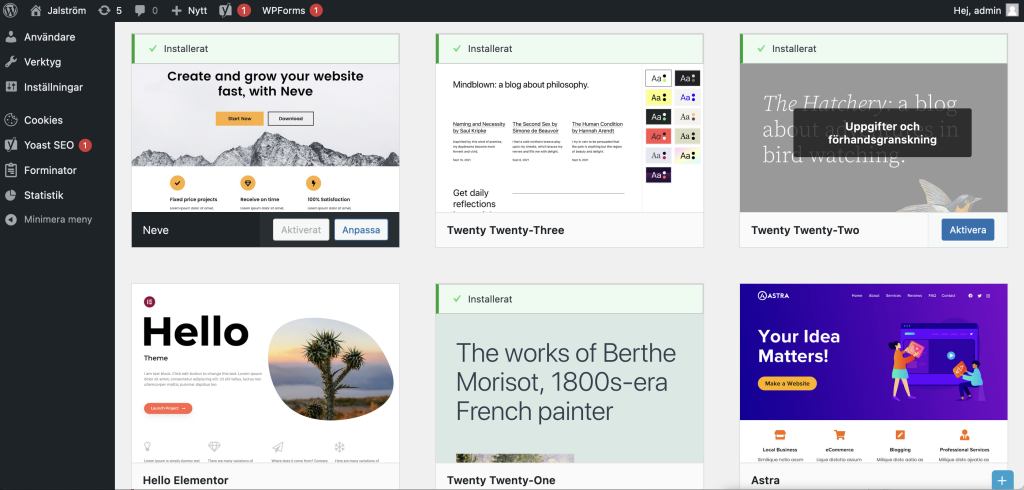Open the WordPress logo menu
This screenshot has width=1024, height=490.
[x=10, y=10]
